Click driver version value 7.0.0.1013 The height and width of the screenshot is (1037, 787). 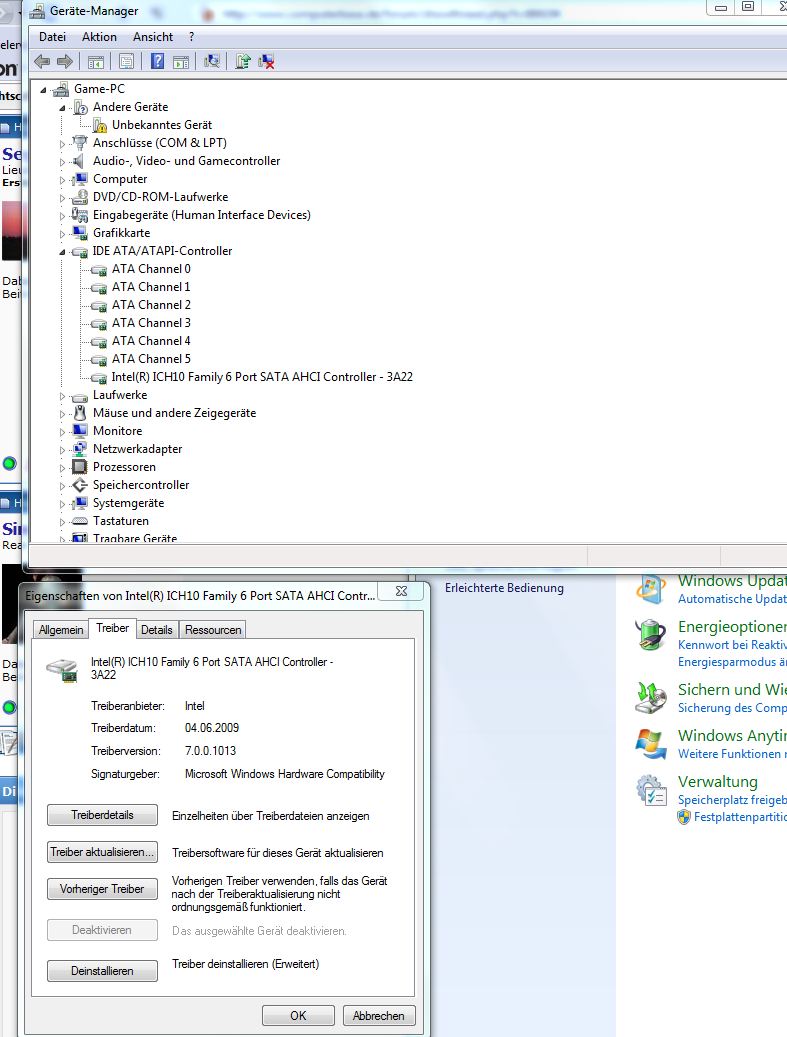210,751
